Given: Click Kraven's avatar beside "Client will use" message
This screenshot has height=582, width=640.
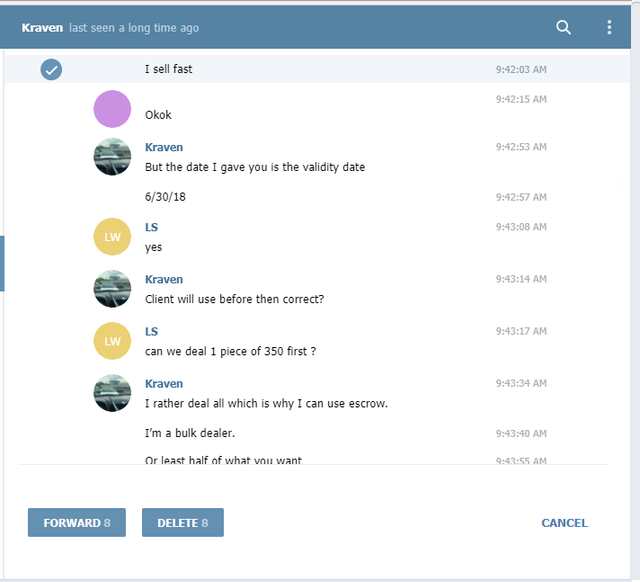Looking at the screenshot, I should (112, 289).
